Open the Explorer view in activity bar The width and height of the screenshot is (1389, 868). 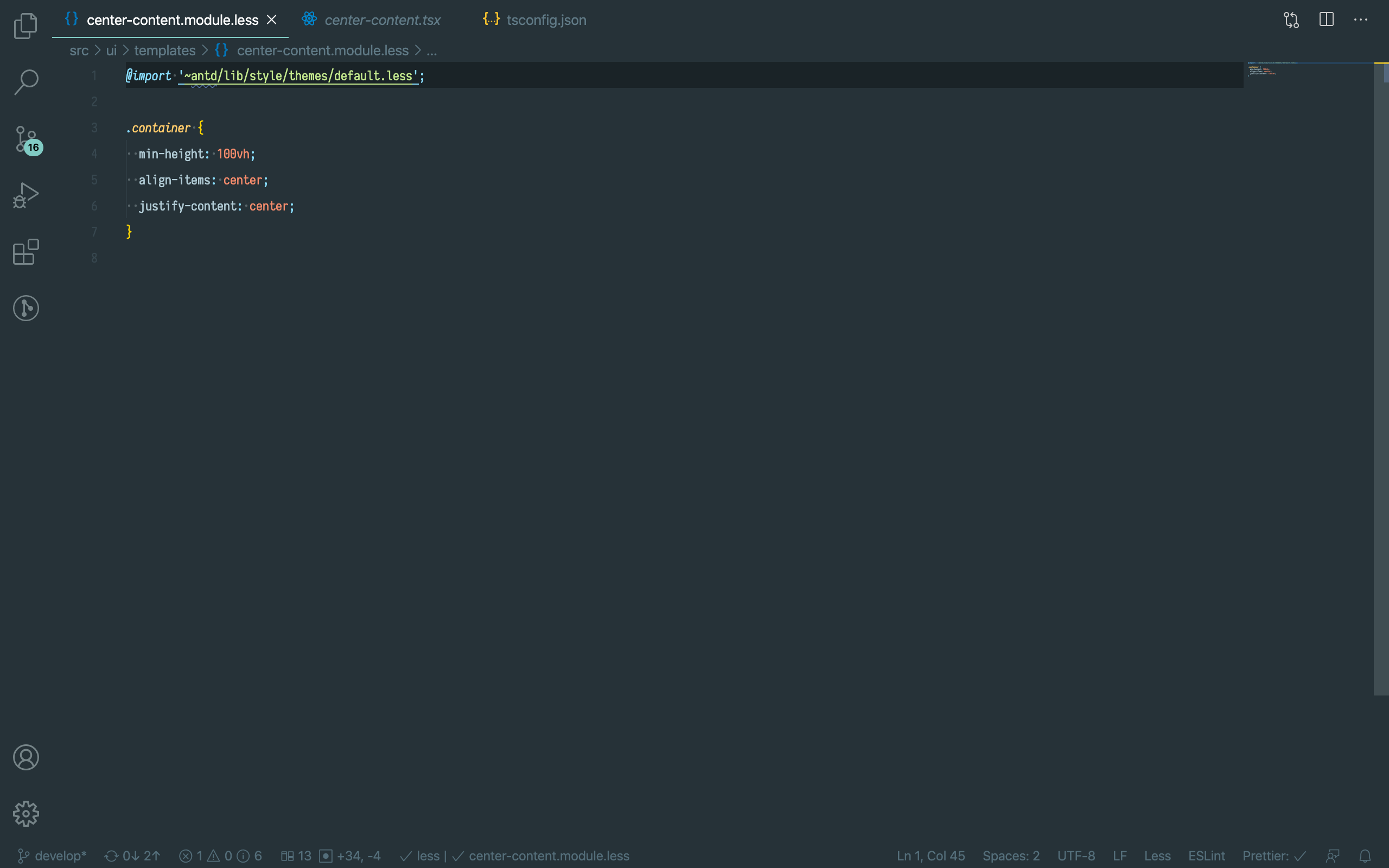26,26
